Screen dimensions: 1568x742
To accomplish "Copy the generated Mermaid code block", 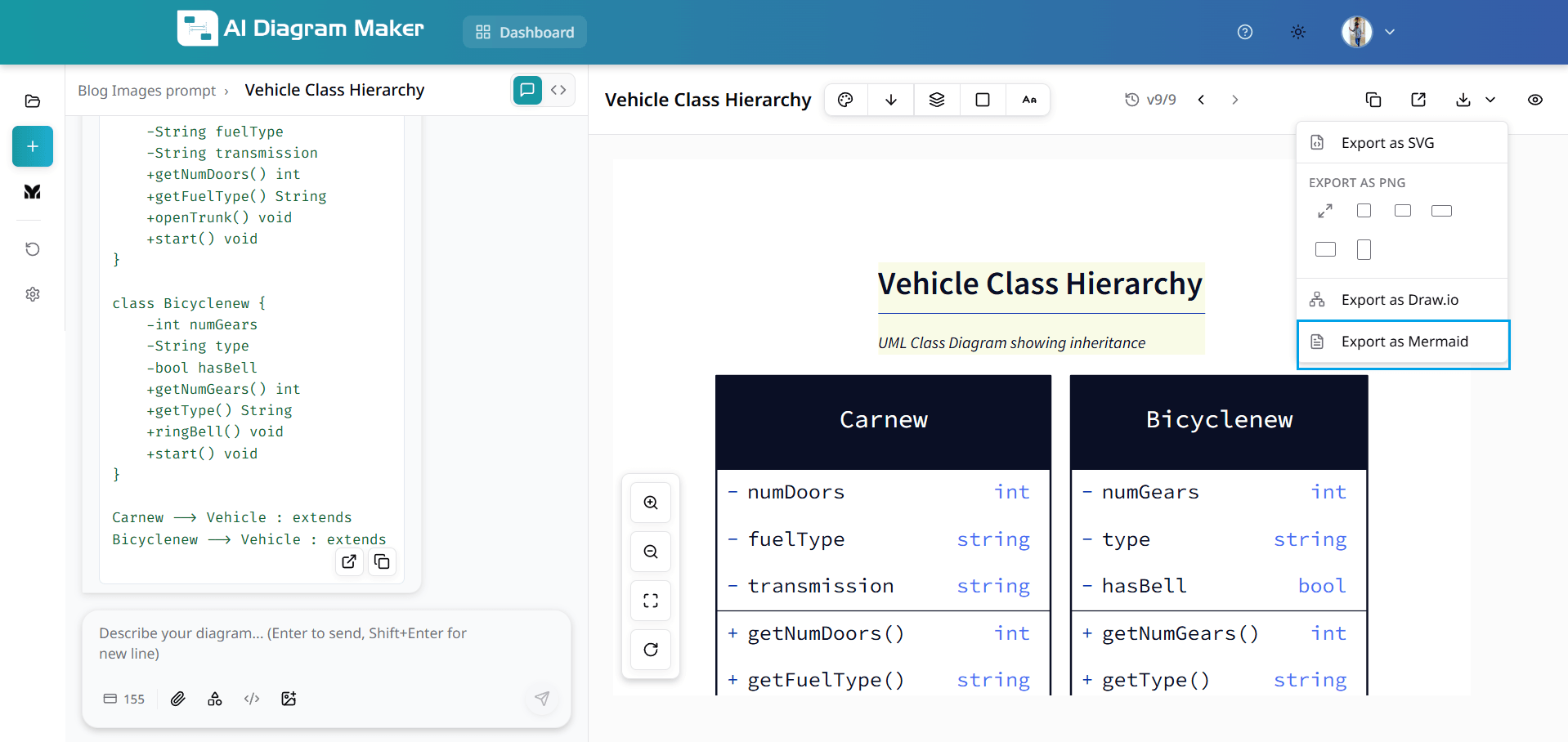I will (x=382, y=561).
